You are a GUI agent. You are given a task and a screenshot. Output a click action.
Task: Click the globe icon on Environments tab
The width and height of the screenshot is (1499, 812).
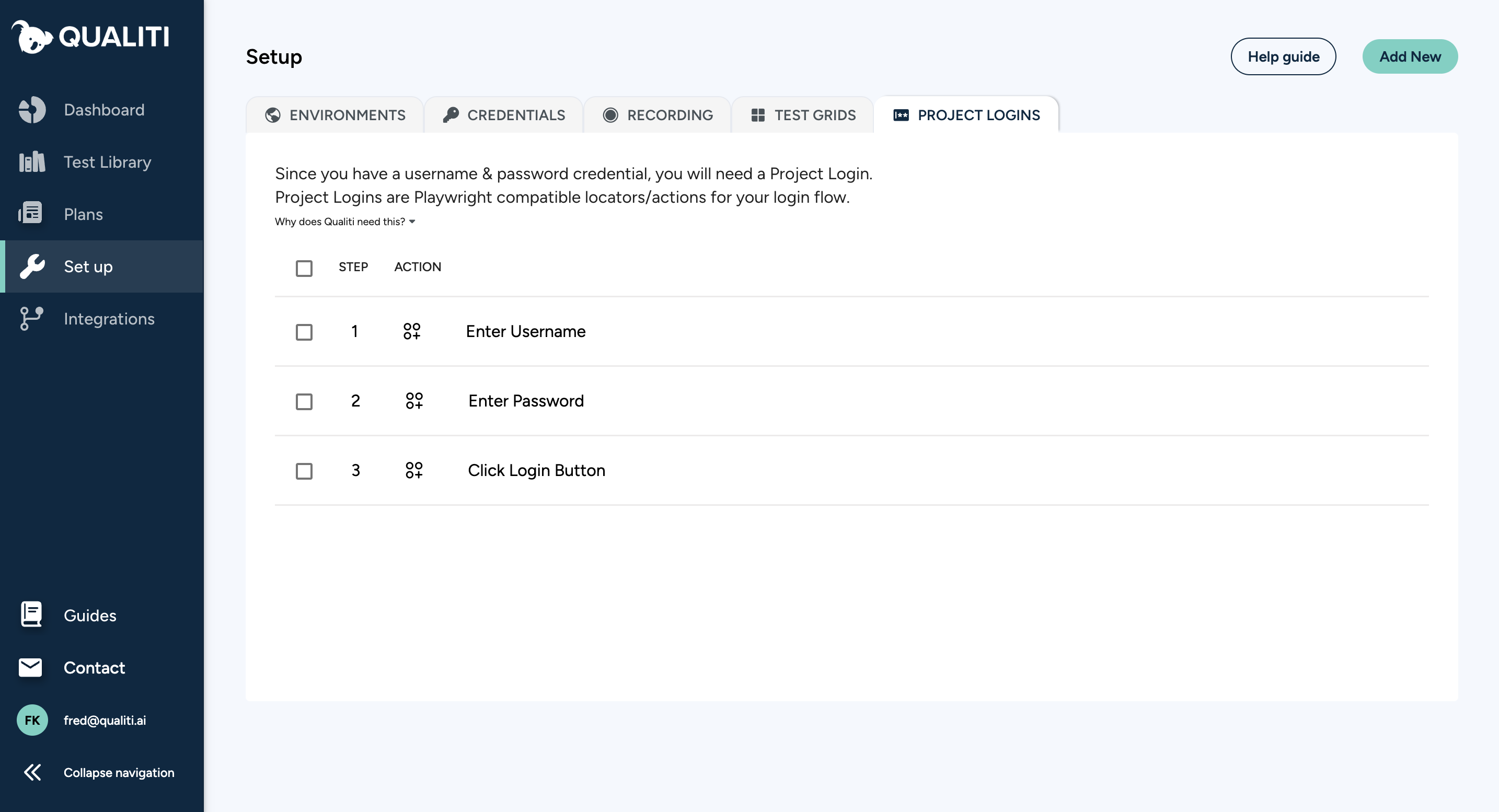point(272,115)
